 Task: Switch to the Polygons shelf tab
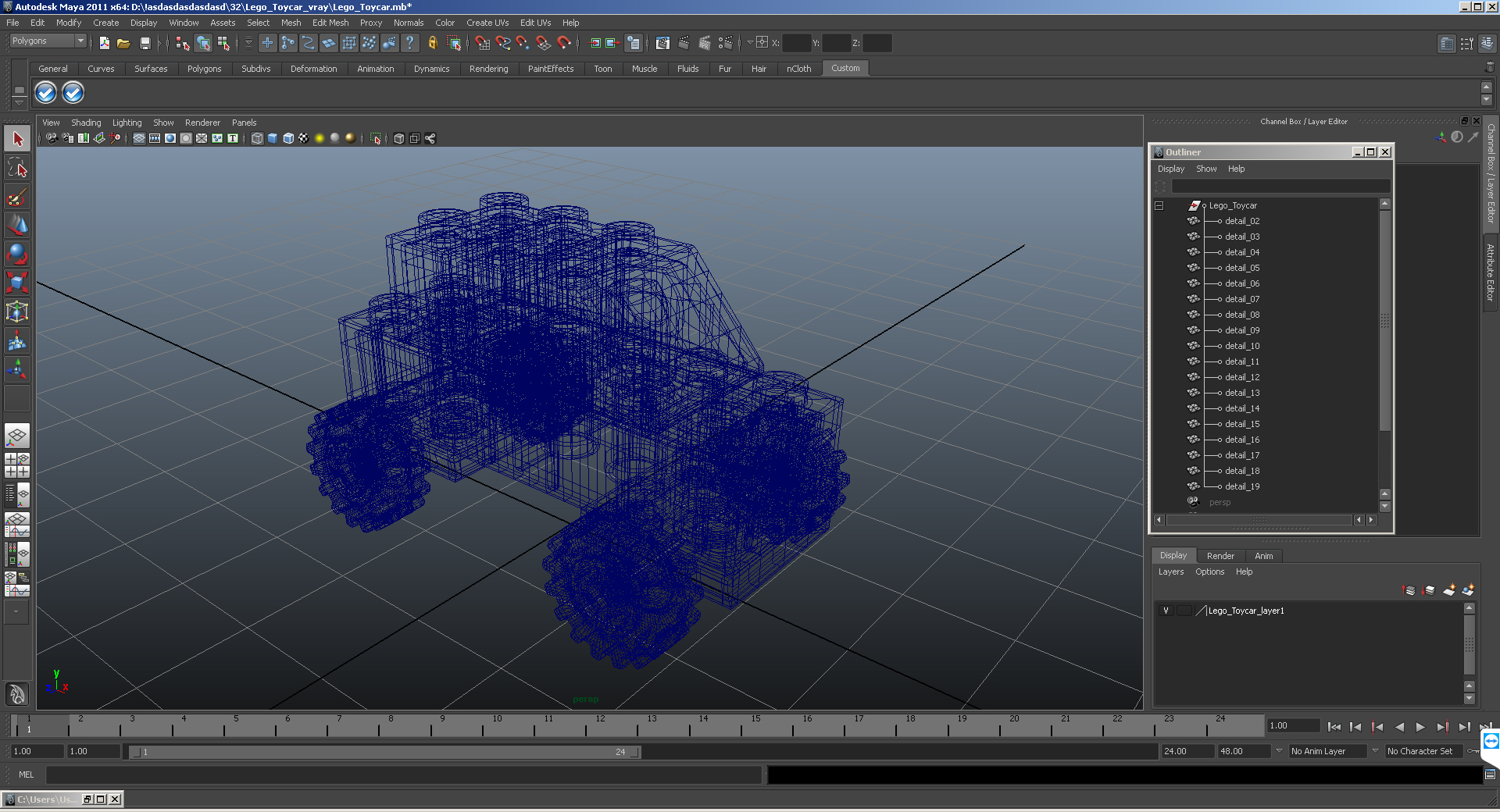point(204,69)
